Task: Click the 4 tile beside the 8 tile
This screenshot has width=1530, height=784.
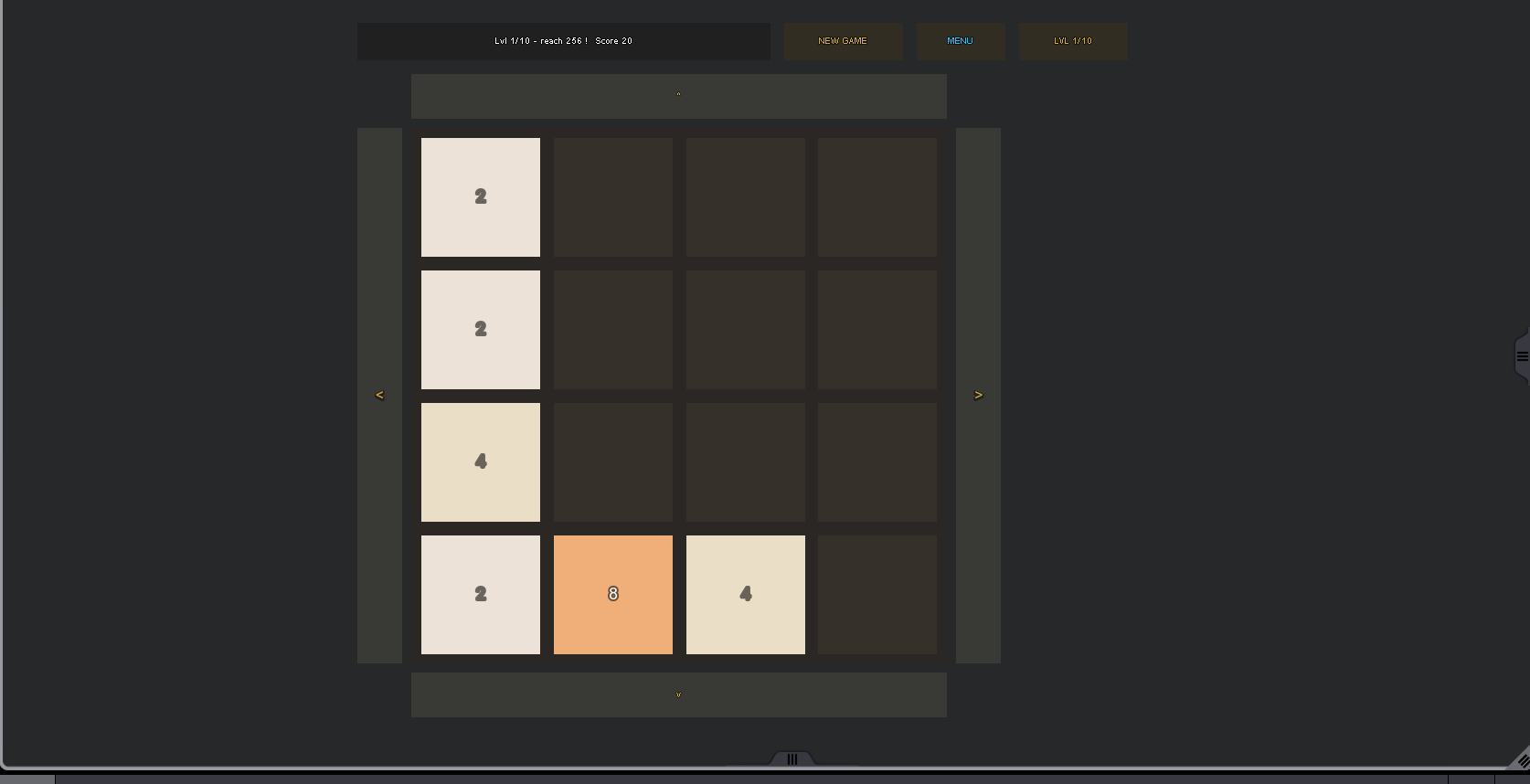Action: (746, 595)
